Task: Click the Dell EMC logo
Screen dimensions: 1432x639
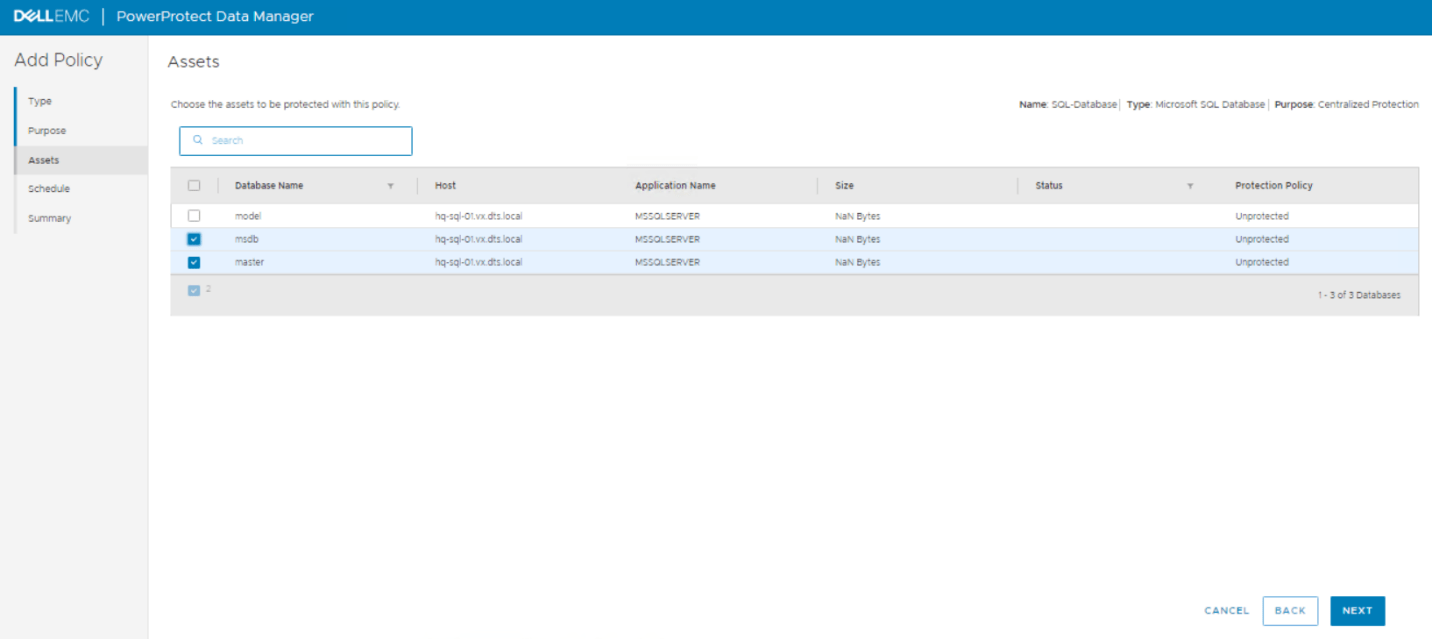Action: 51,17
